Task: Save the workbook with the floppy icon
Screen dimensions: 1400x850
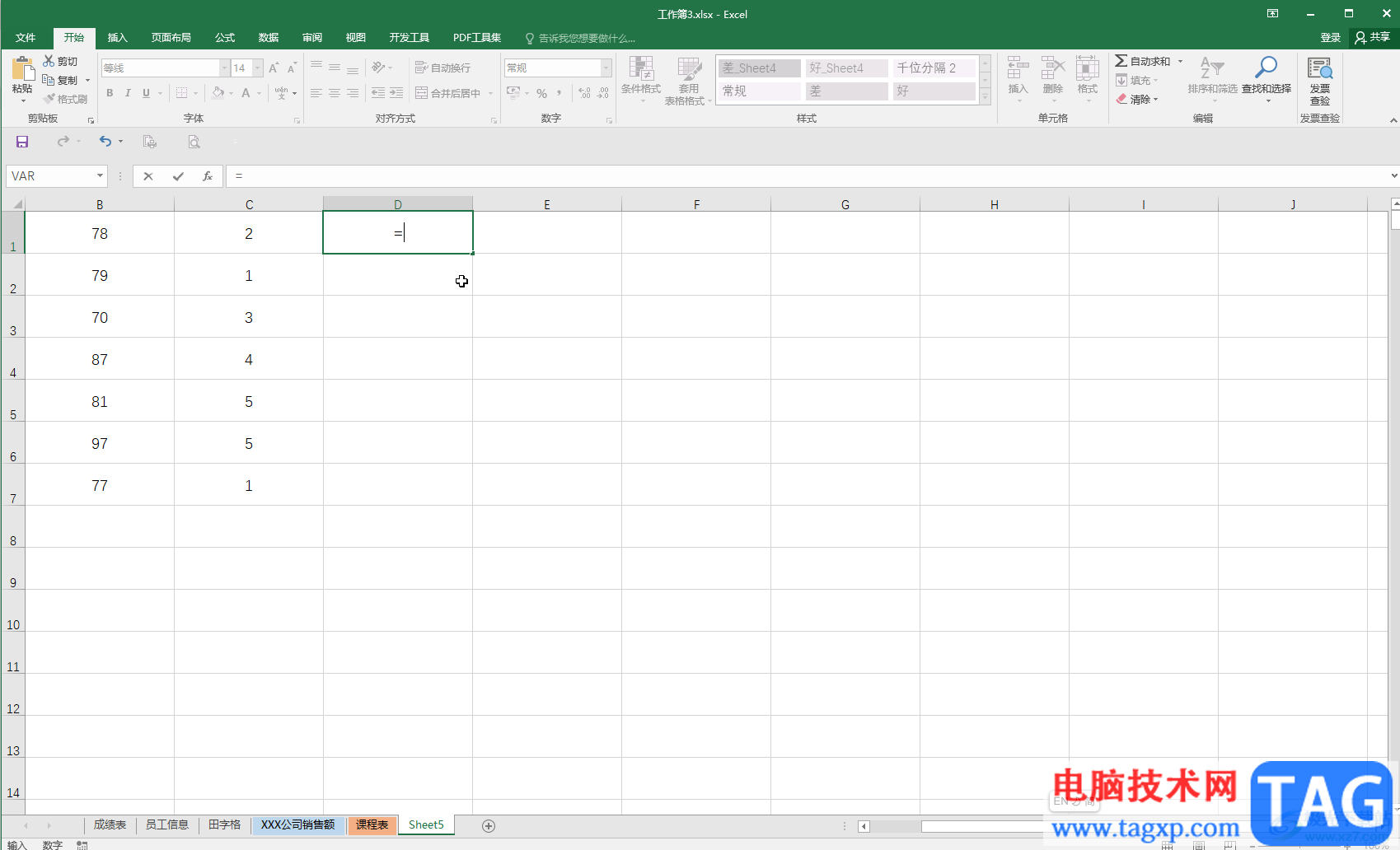Action: tap(22, 142)
